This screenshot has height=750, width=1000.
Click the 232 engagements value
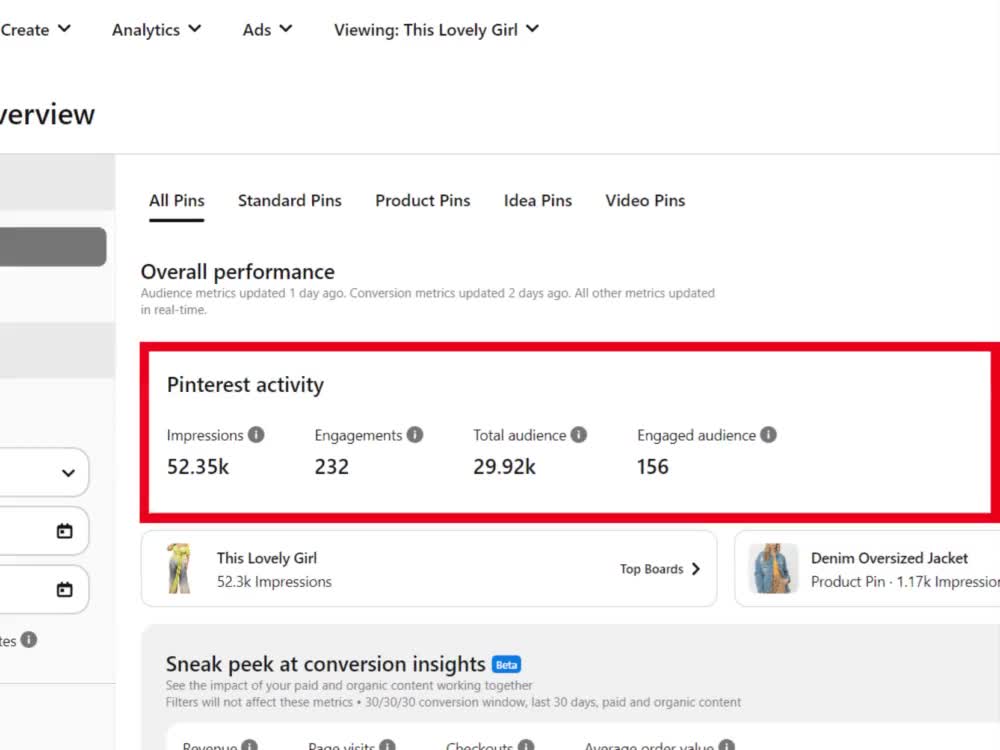[x=332, y=467]
